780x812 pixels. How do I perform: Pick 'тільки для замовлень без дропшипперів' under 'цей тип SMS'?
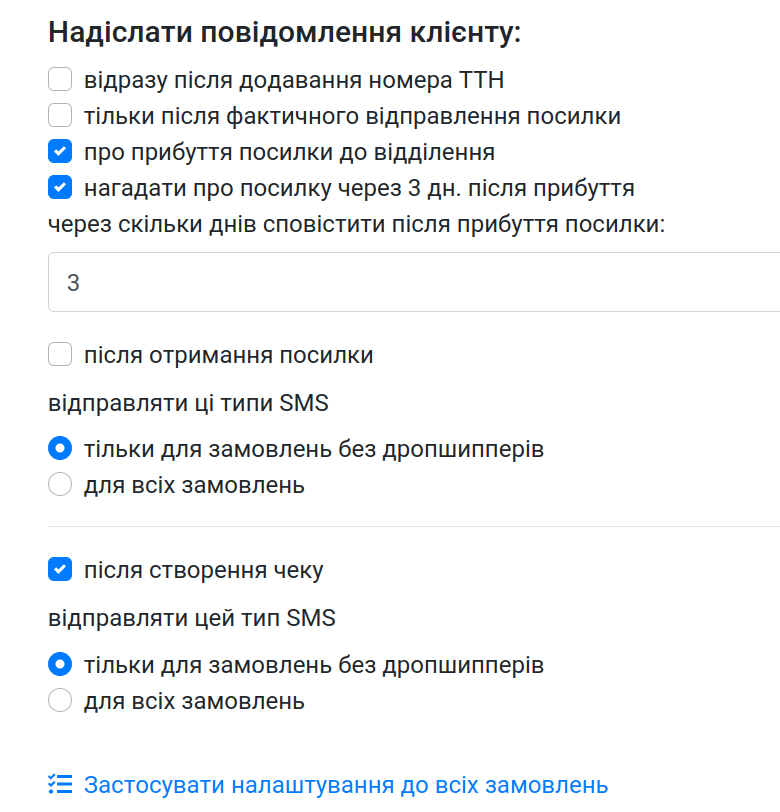60,665
